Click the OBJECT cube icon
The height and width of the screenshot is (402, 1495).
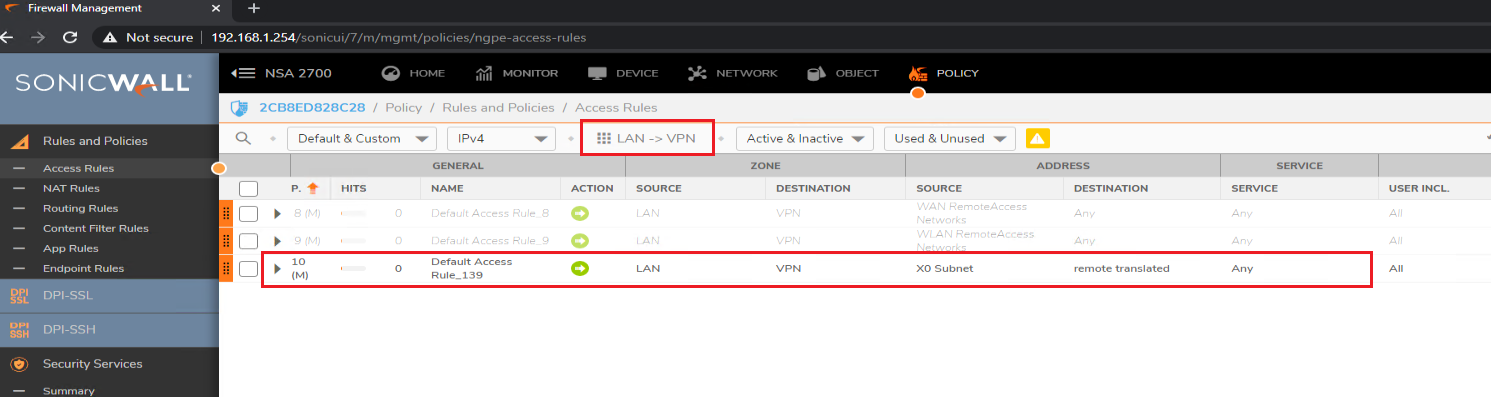[x=817, y=73]
